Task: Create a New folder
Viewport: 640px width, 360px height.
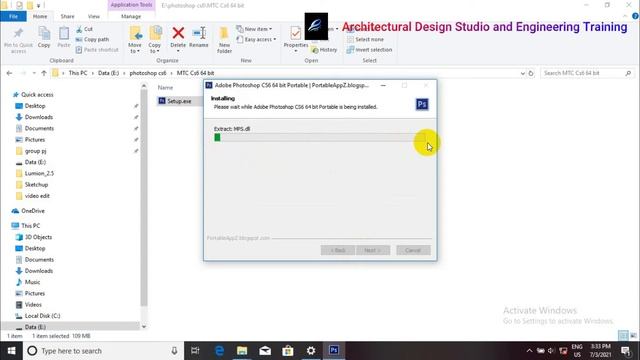Action: [224, 40]
